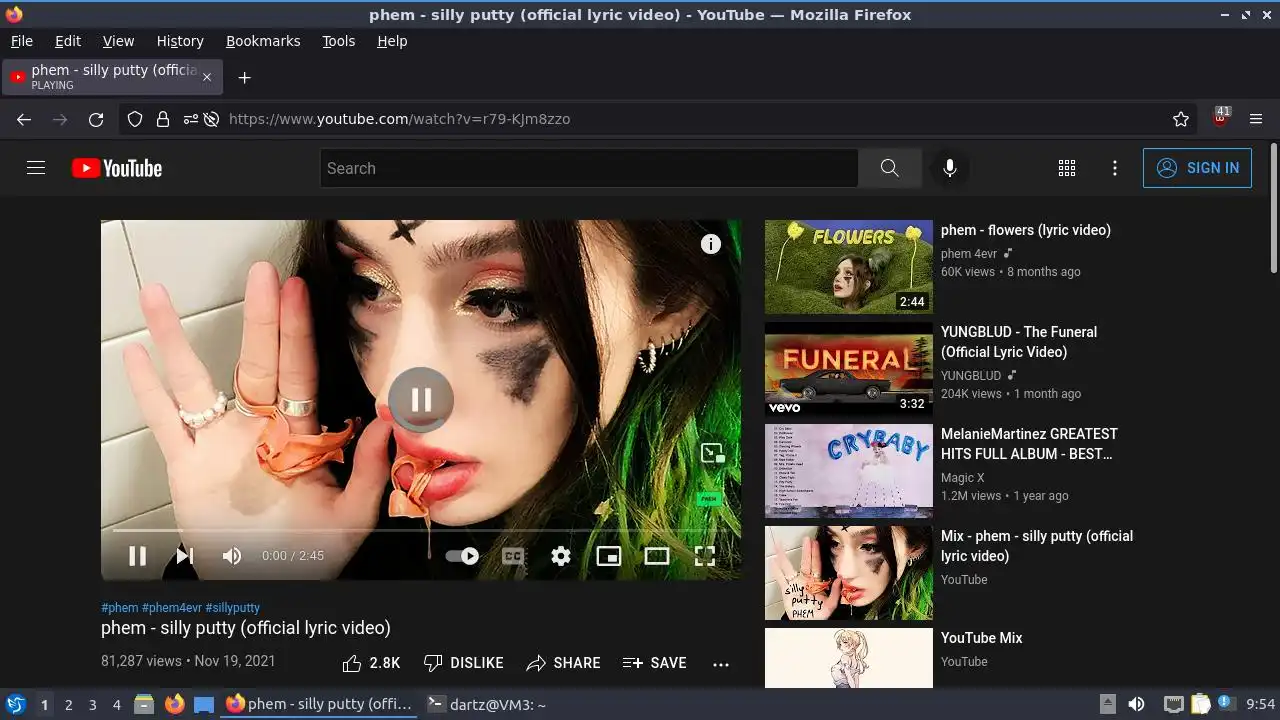Open the suggested video overlay icon
Viewport: 1280px width, 720px height.
(x=712, y=453)
